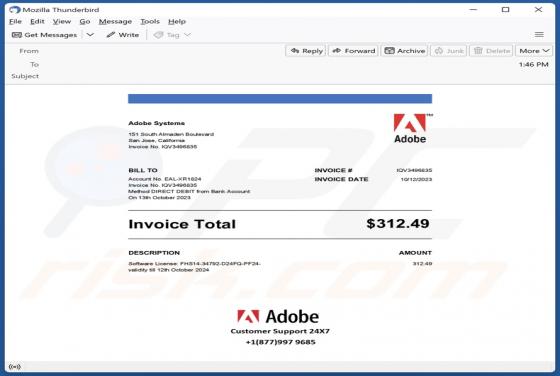Click the AMOUNT column heading
Viewport: 560px width, 376px height.
point(415,253)
